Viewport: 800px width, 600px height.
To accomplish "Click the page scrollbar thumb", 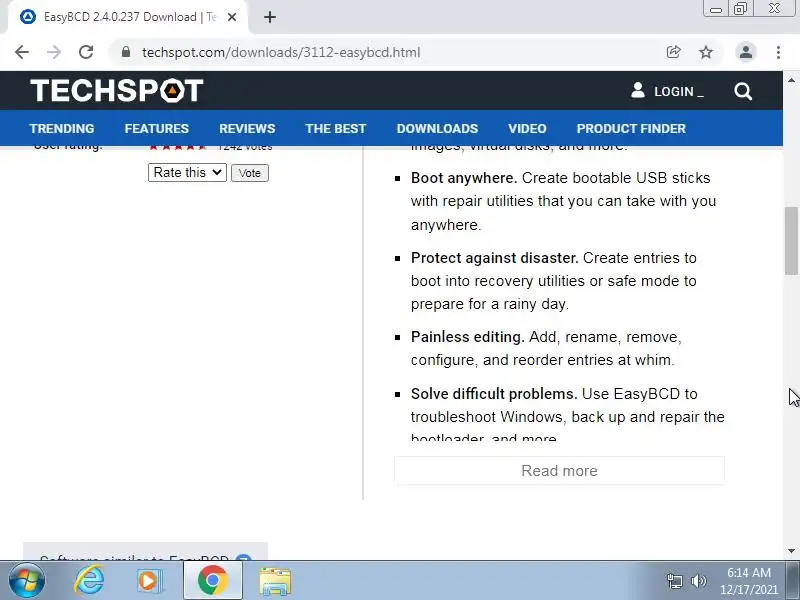I will pos(791,241).
